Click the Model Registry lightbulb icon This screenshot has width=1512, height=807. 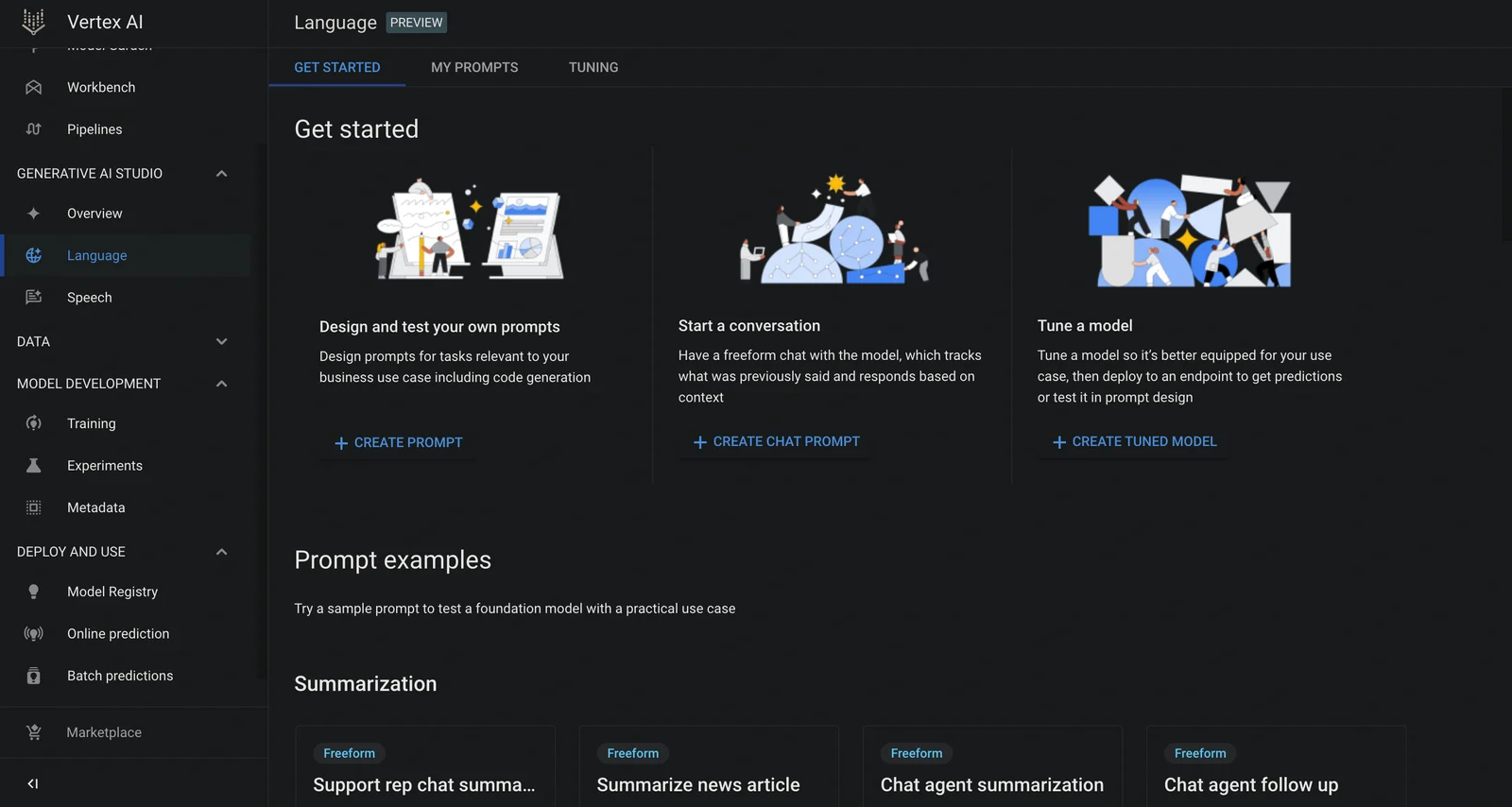pos(34,592)
